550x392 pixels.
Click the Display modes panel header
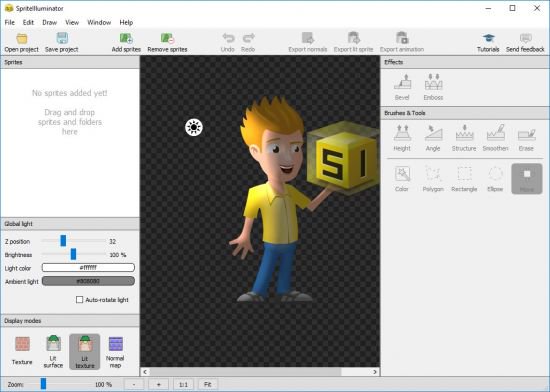pyautogui.click(x=70, y=321)
